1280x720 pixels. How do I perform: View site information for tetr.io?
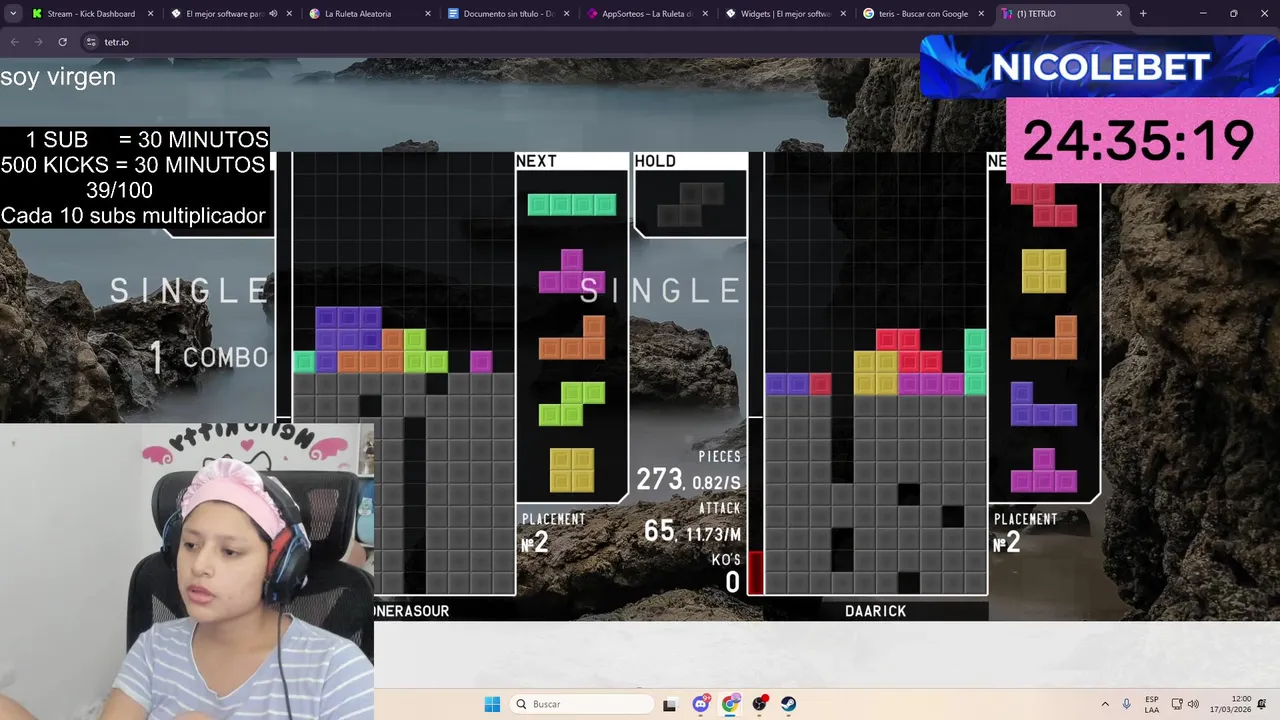[91, 42]
